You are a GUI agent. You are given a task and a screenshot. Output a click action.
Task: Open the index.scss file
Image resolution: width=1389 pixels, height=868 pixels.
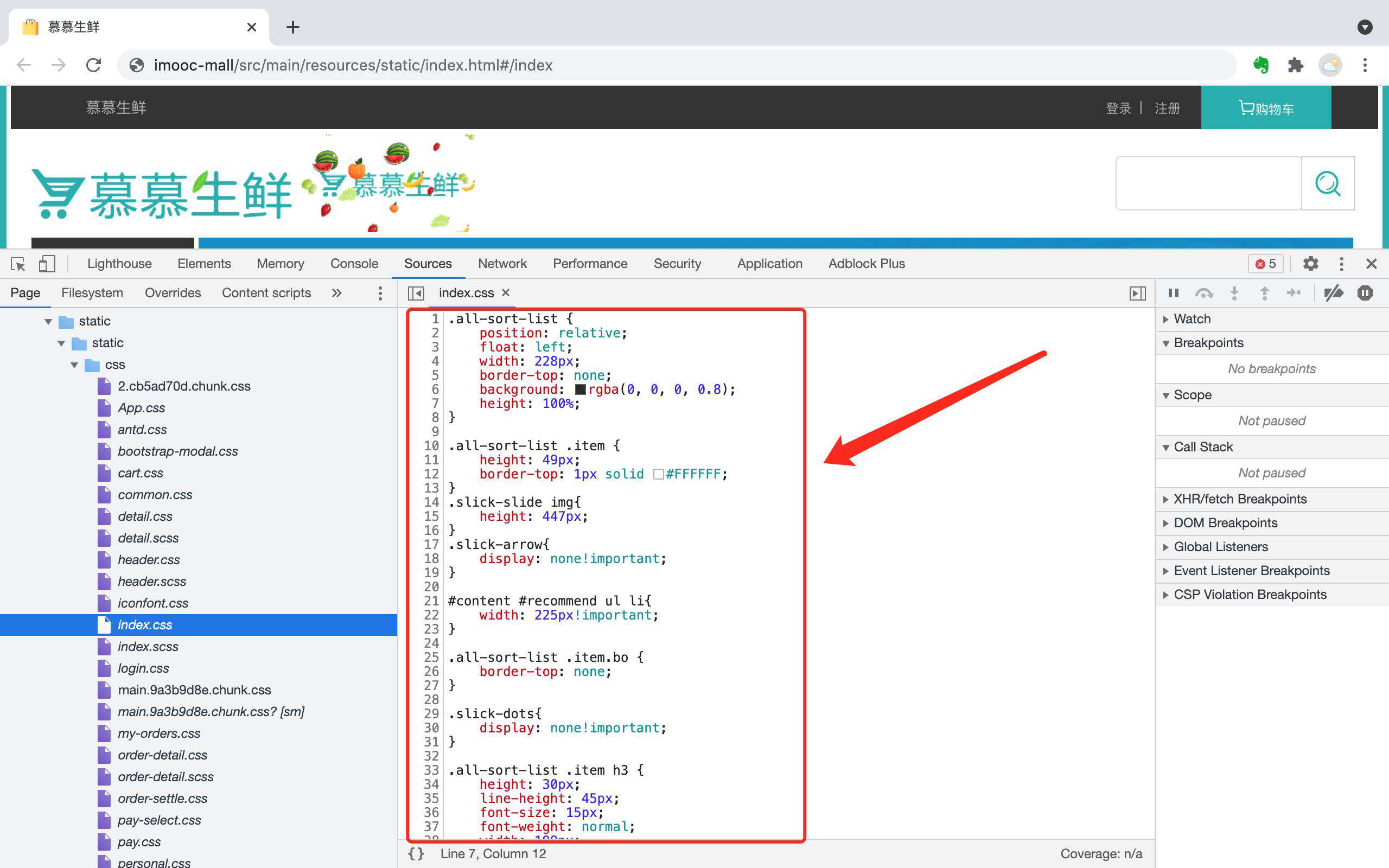[147, 646]
